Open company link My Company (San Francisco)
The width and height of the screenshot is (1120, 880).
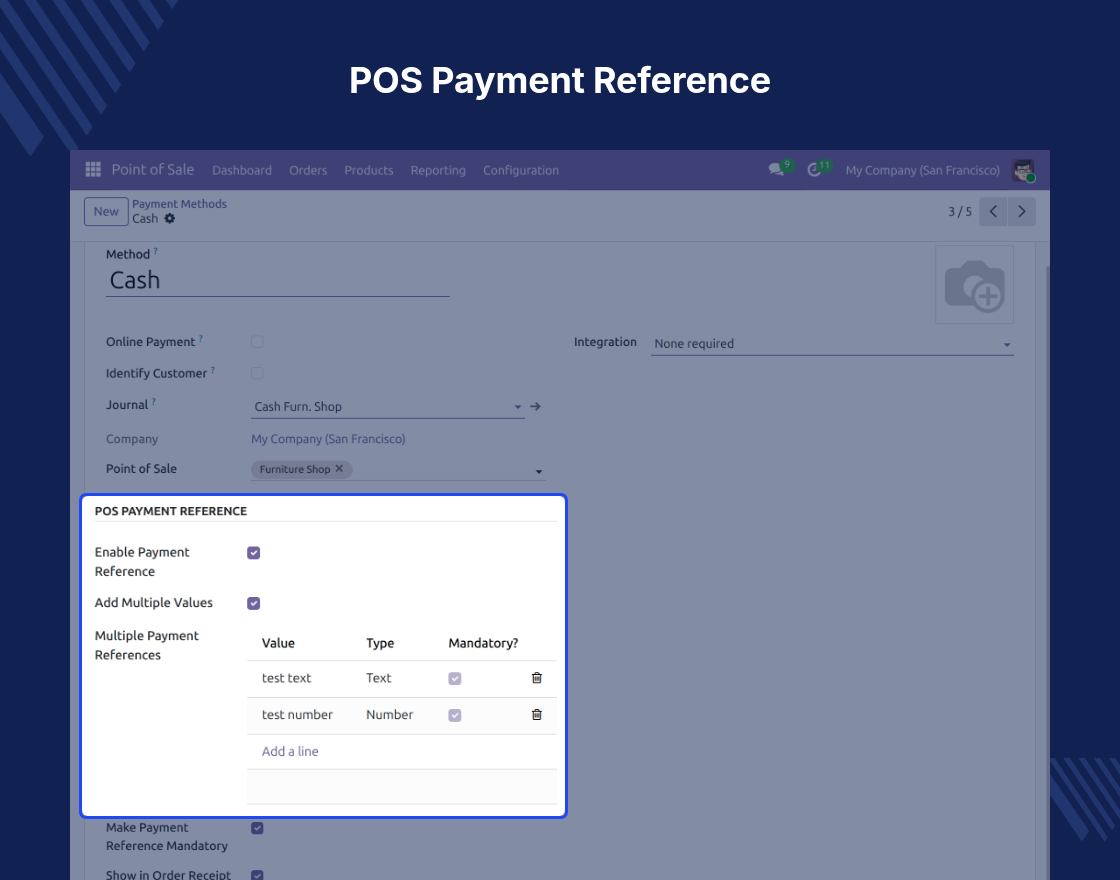click(x=328, y=439)
